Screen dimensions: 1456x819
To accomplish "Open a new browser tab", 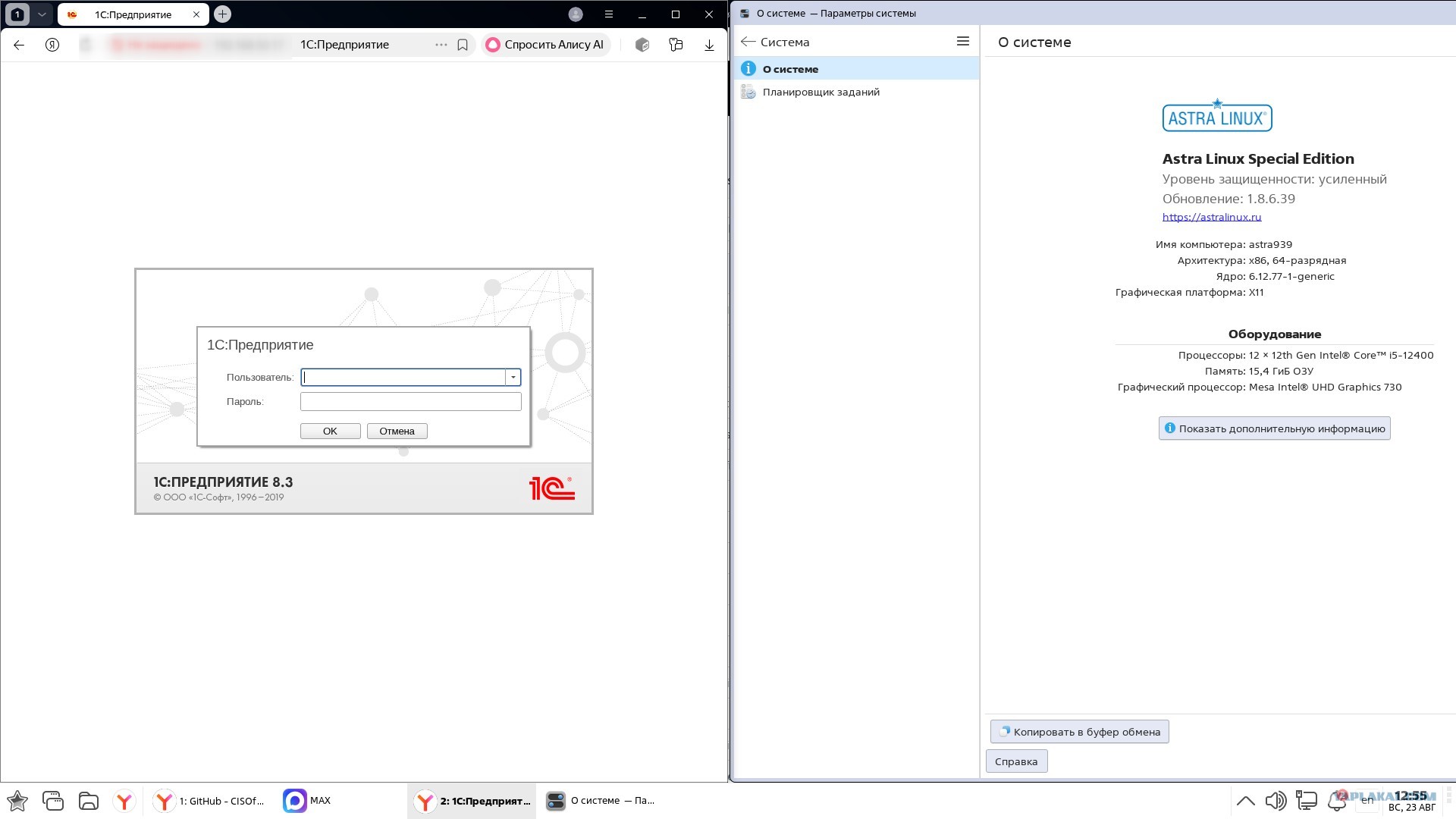I will coord(222,14).
